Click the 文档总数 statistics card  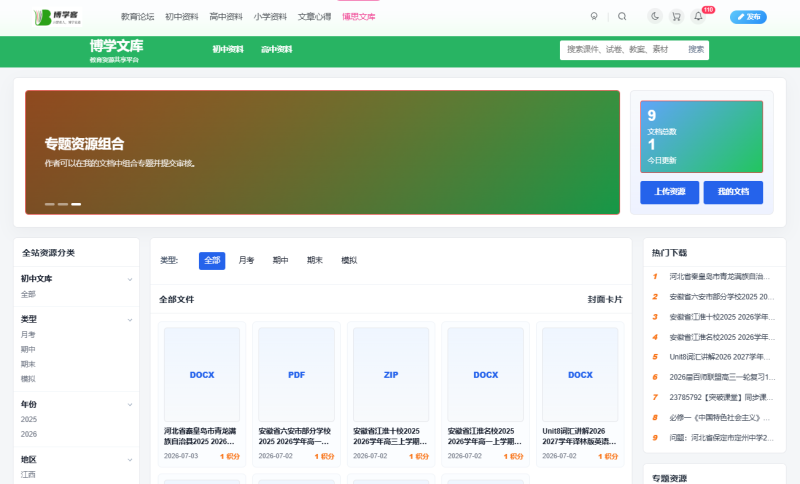pos(702,137)
